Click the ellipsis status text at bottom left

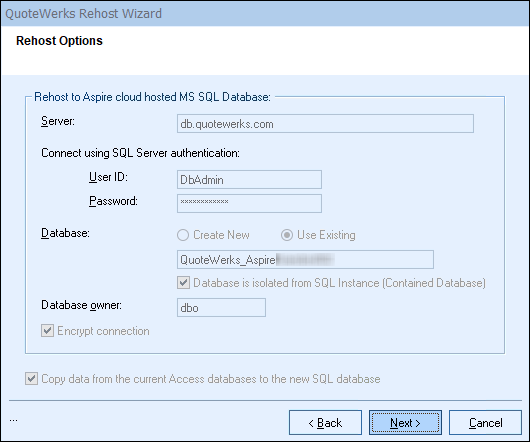[x=14, y=420]
